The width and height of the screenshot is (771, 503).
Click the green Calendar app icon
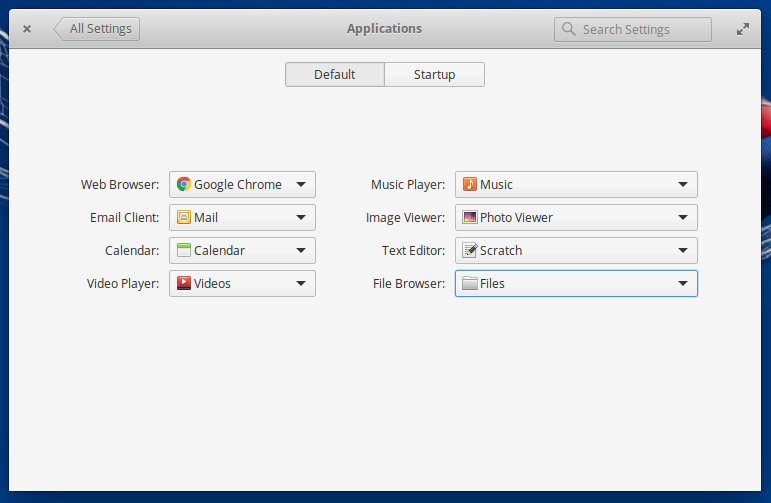[x=184, y=250]
